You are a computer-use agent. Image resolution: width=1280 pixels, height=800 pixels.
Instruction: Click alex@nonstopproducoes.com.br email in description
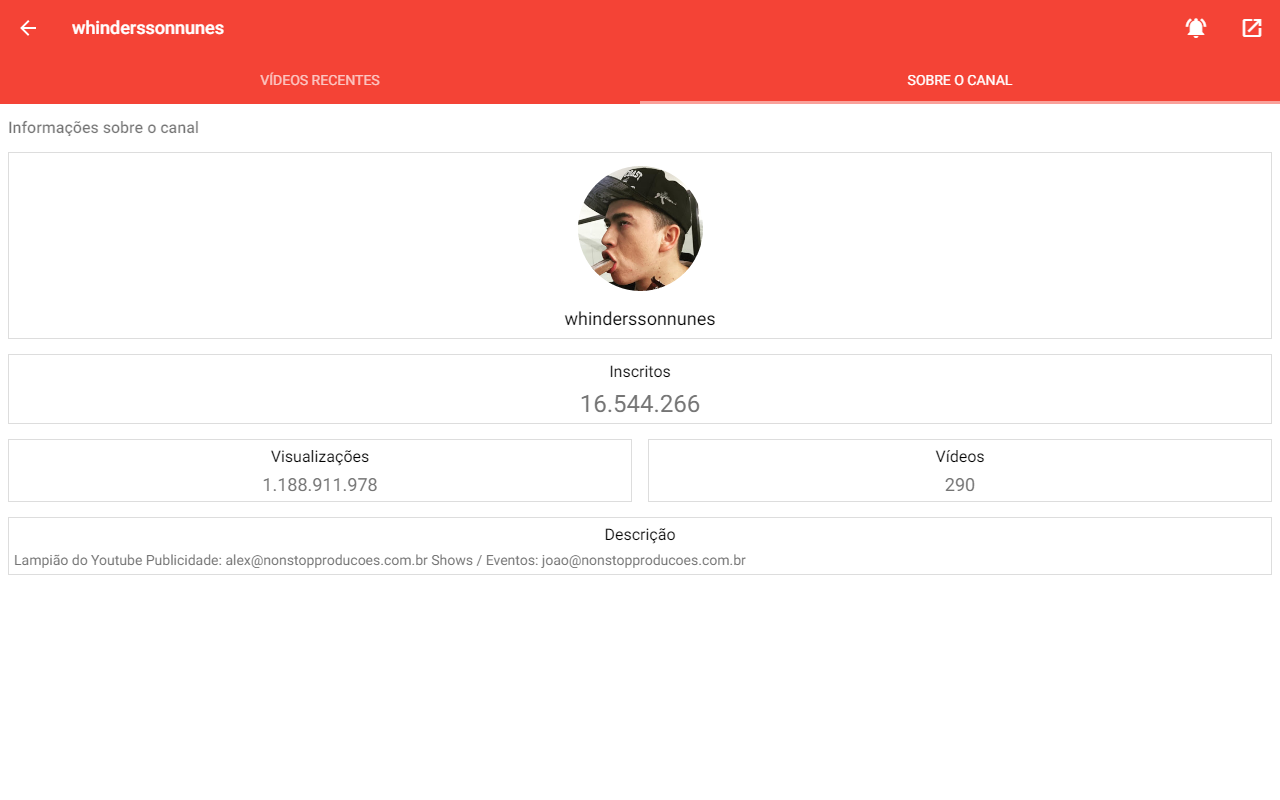pos(326,561)
